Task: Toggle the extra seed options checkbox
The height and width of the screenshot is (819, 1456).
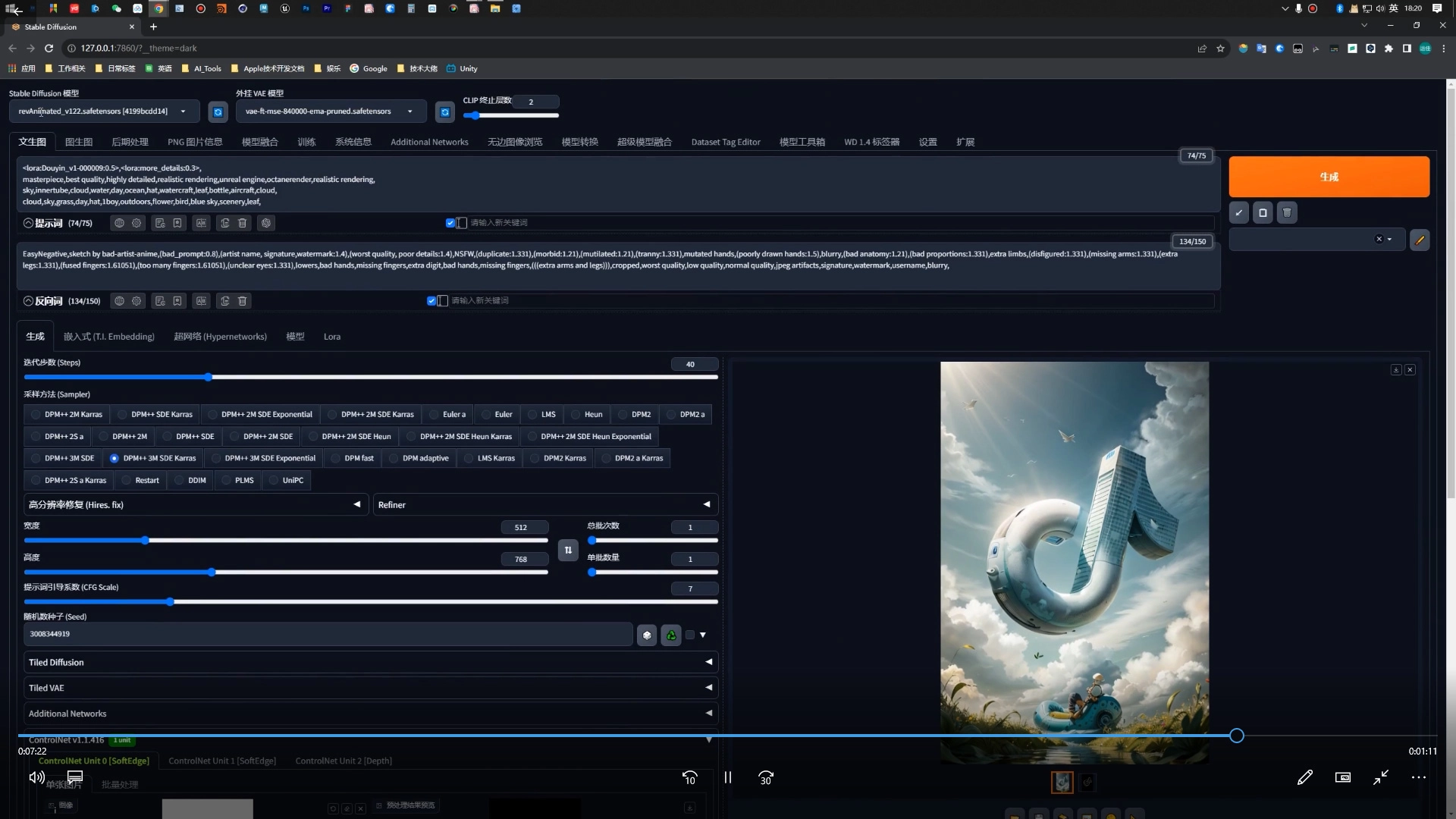Action: coord(690,635)
